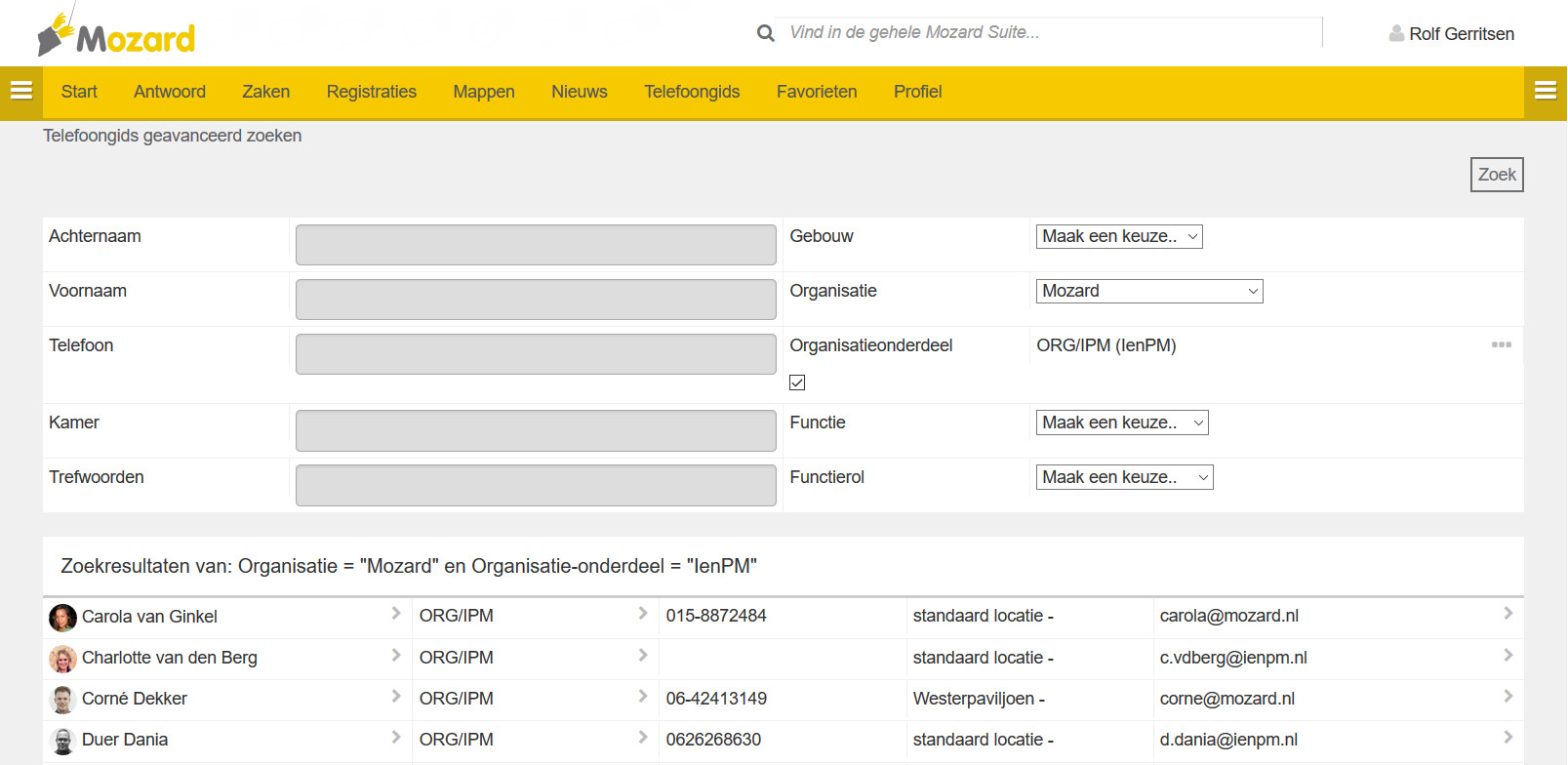This screenshot has height=765, width=1568.
Task: Open Corné Dekker's entry
Action: 135,699
